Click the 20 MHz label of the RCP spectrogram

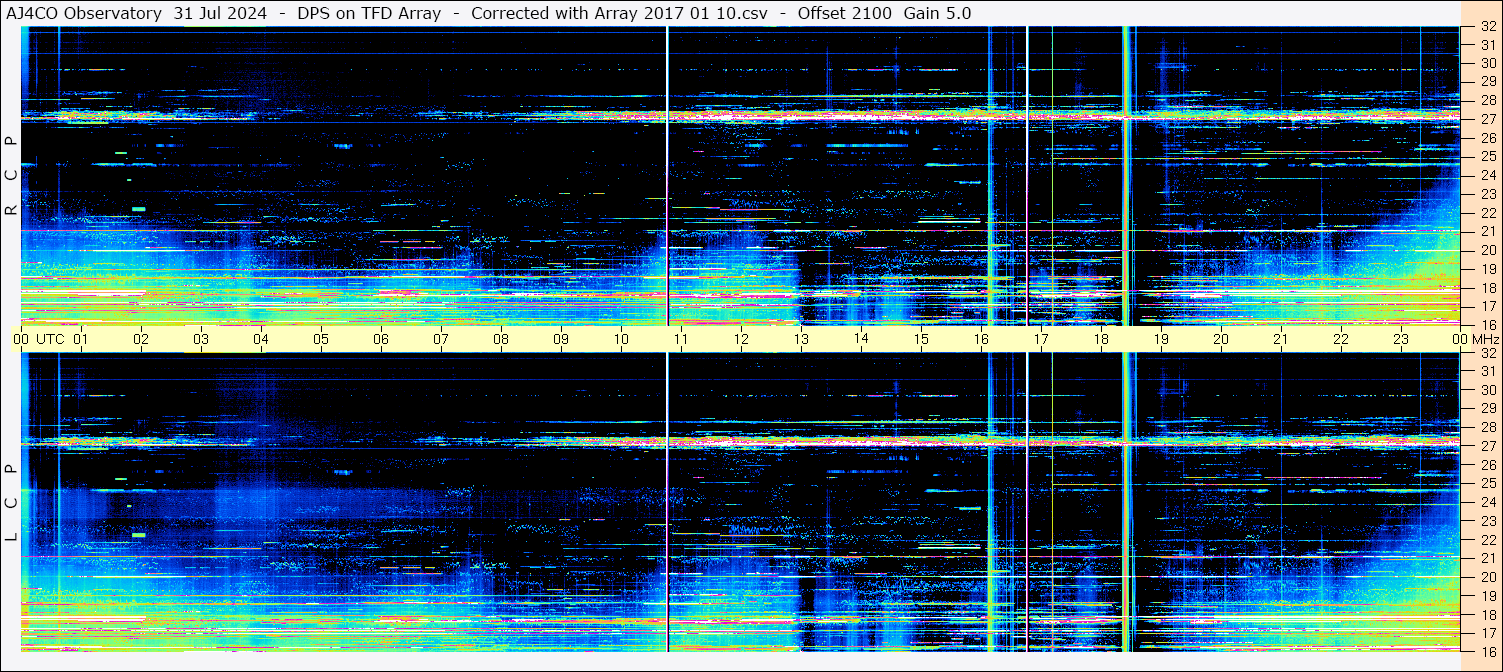pyautogui.click(x=1487, y=250)
